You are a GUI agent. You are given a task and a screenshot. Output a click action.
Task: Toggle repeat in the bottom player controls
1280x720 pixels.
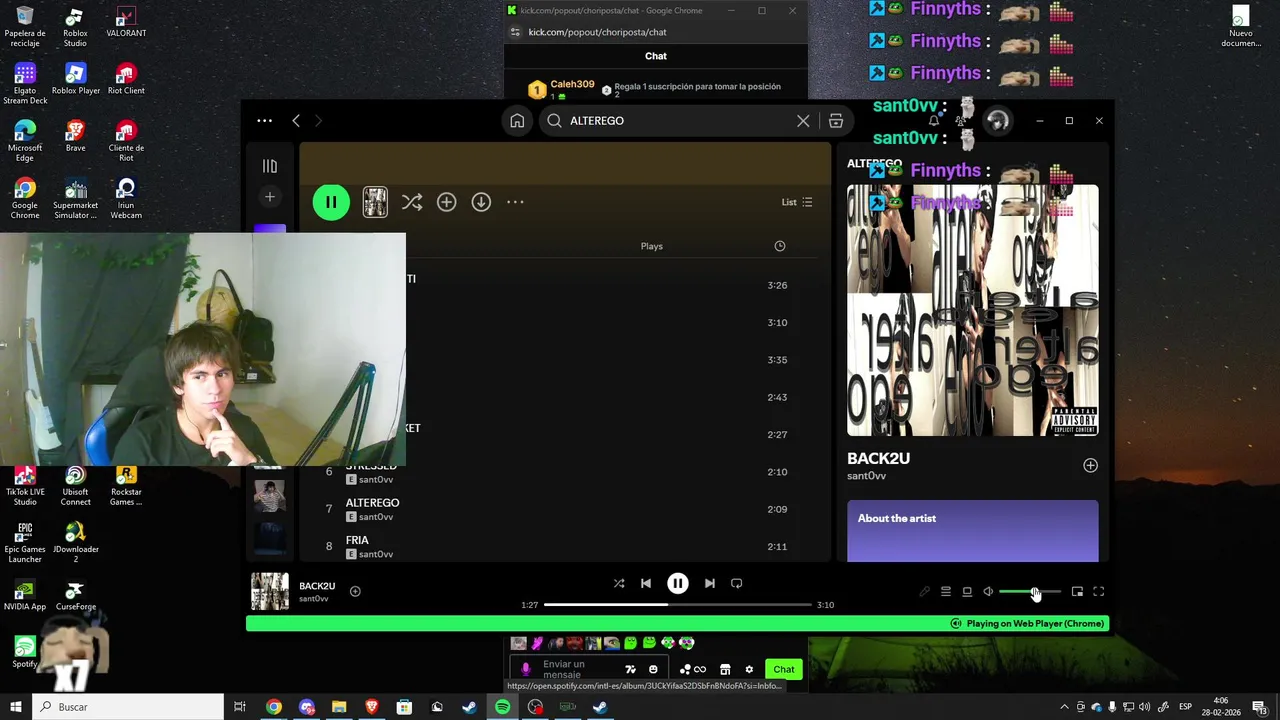[x=736, y=583]
